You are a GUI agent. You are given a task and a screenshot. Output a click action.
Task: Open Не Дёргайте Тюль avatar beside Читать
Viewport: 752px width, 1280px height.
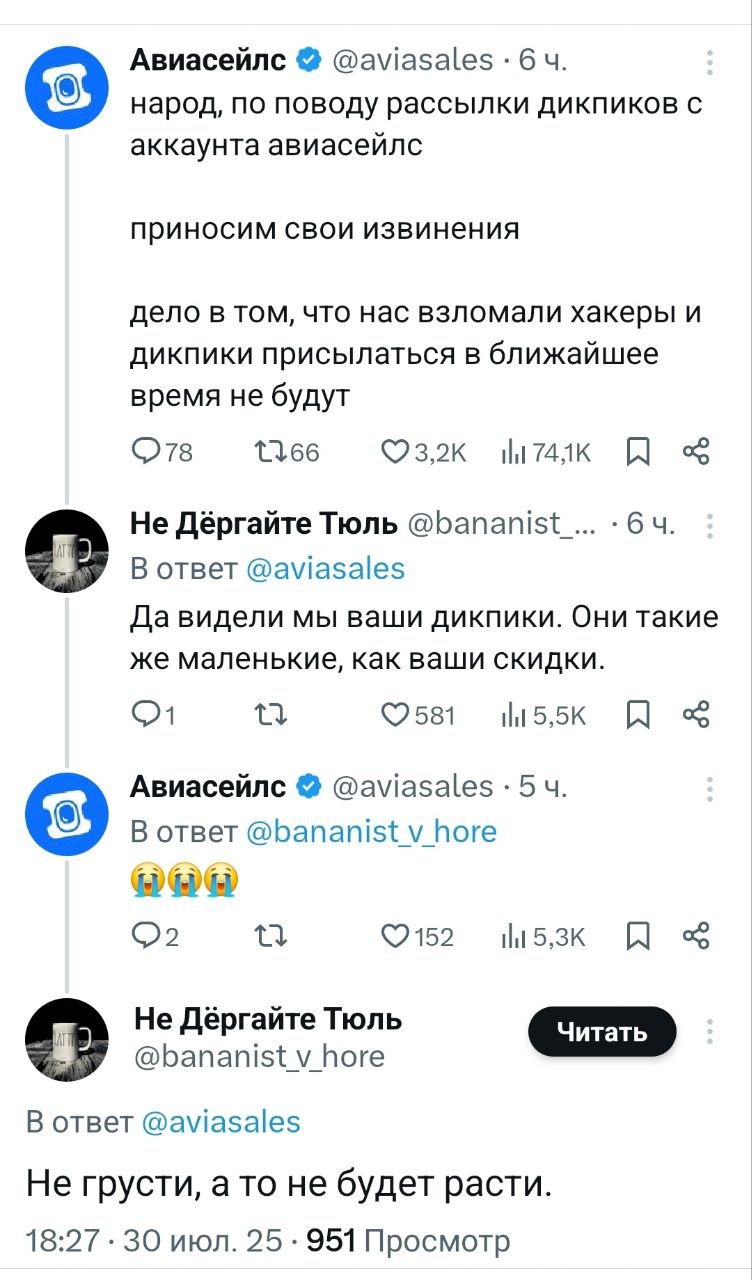coord(66,1038)
